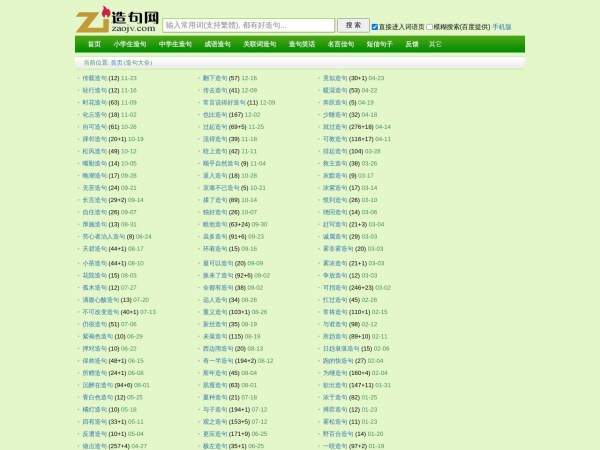This screenshot has width=600, height=450.
Task: Open the 化云造句 entry
Action: pyautogui.click(x=94, y=115)
